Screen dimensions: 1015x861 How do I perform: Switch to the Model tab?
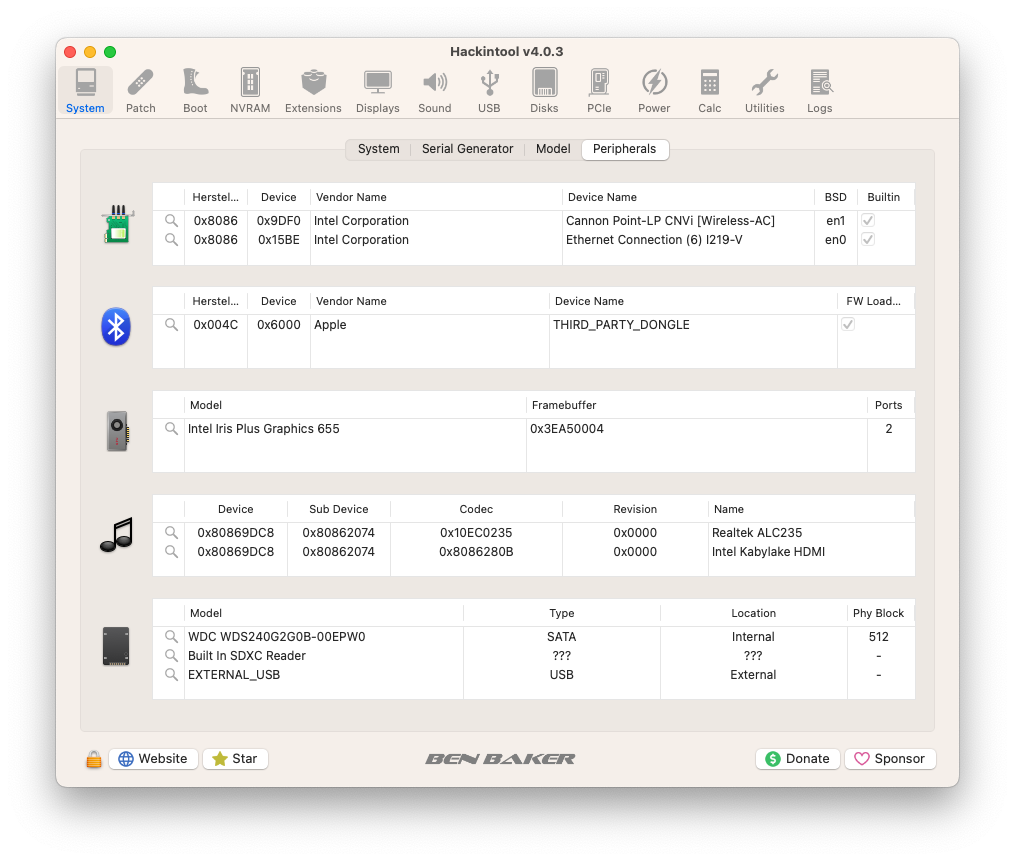[553, 149]
